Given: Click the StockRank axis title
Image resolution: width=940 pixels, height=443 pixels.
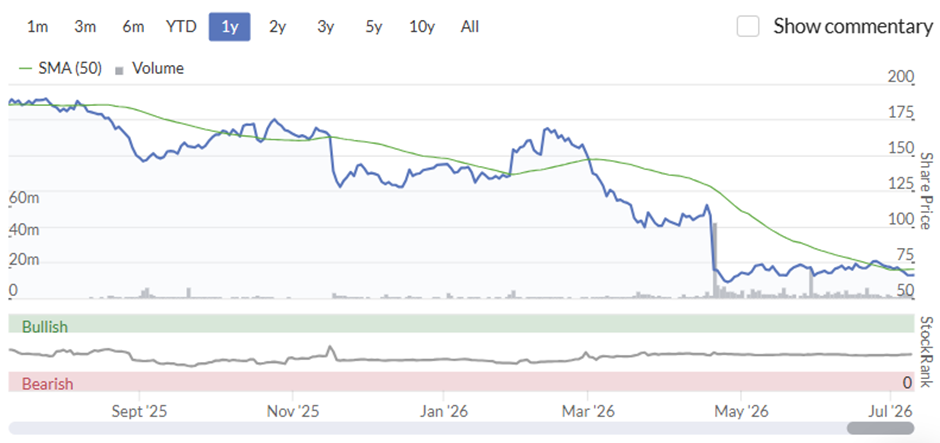Looking at the screenshot, I should [927, 352].
